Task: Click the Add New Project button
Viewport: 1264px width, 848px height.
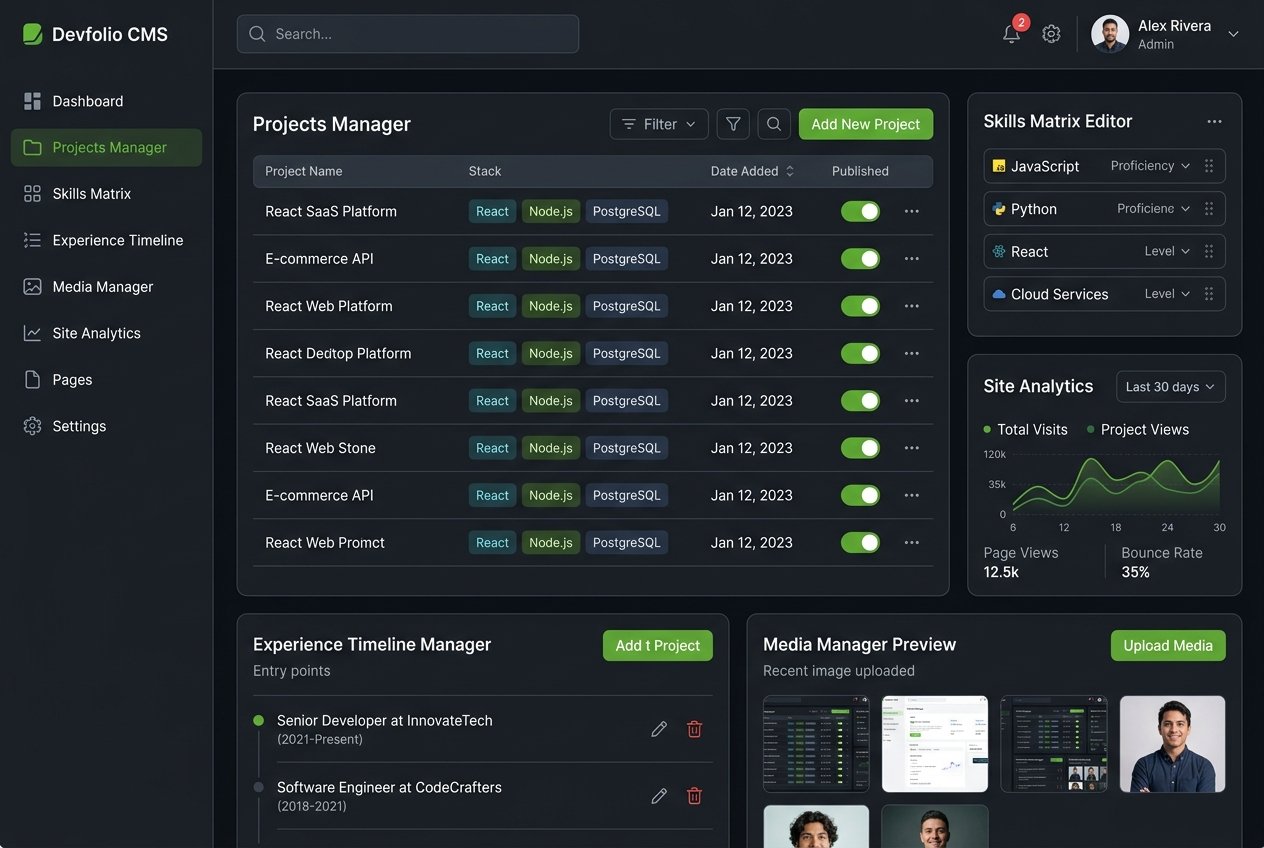Action: pyautogui.click(x=866, y=124)
